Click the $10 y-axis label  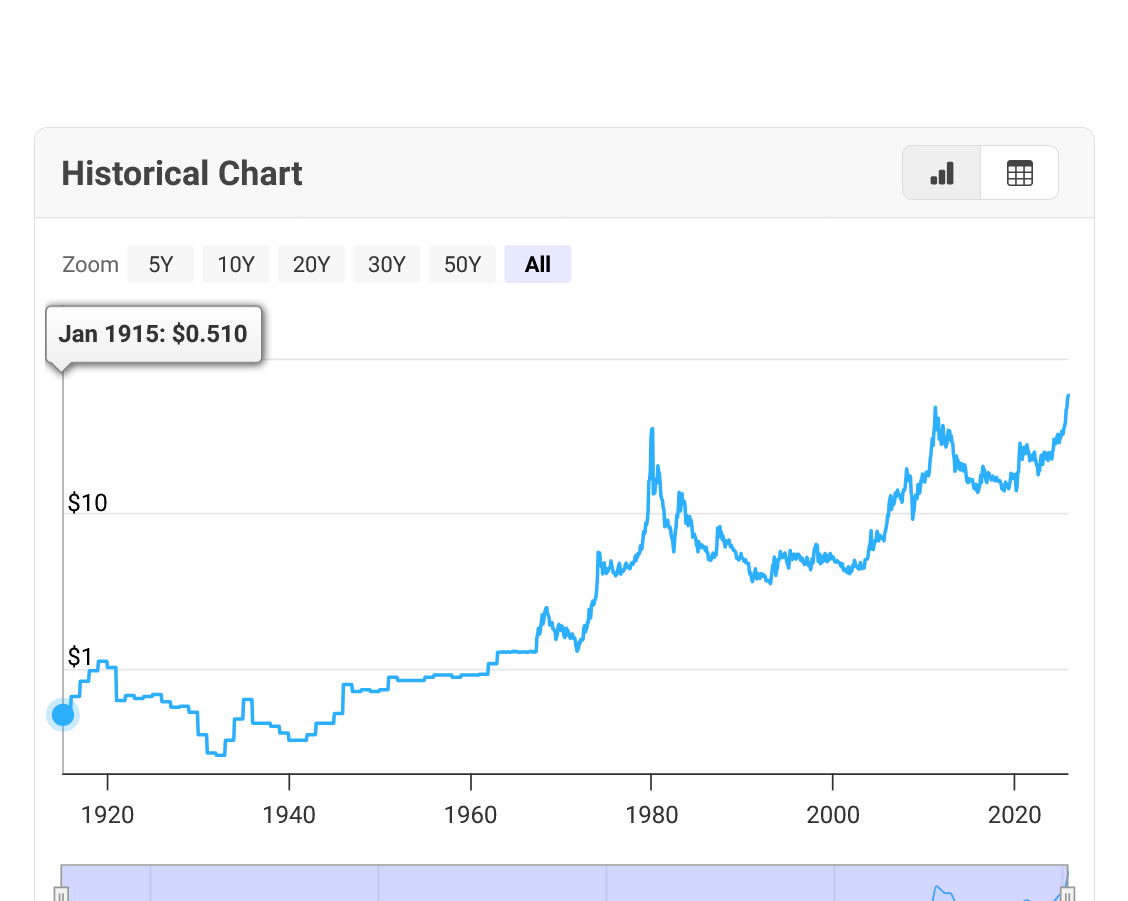pos(87,503)
